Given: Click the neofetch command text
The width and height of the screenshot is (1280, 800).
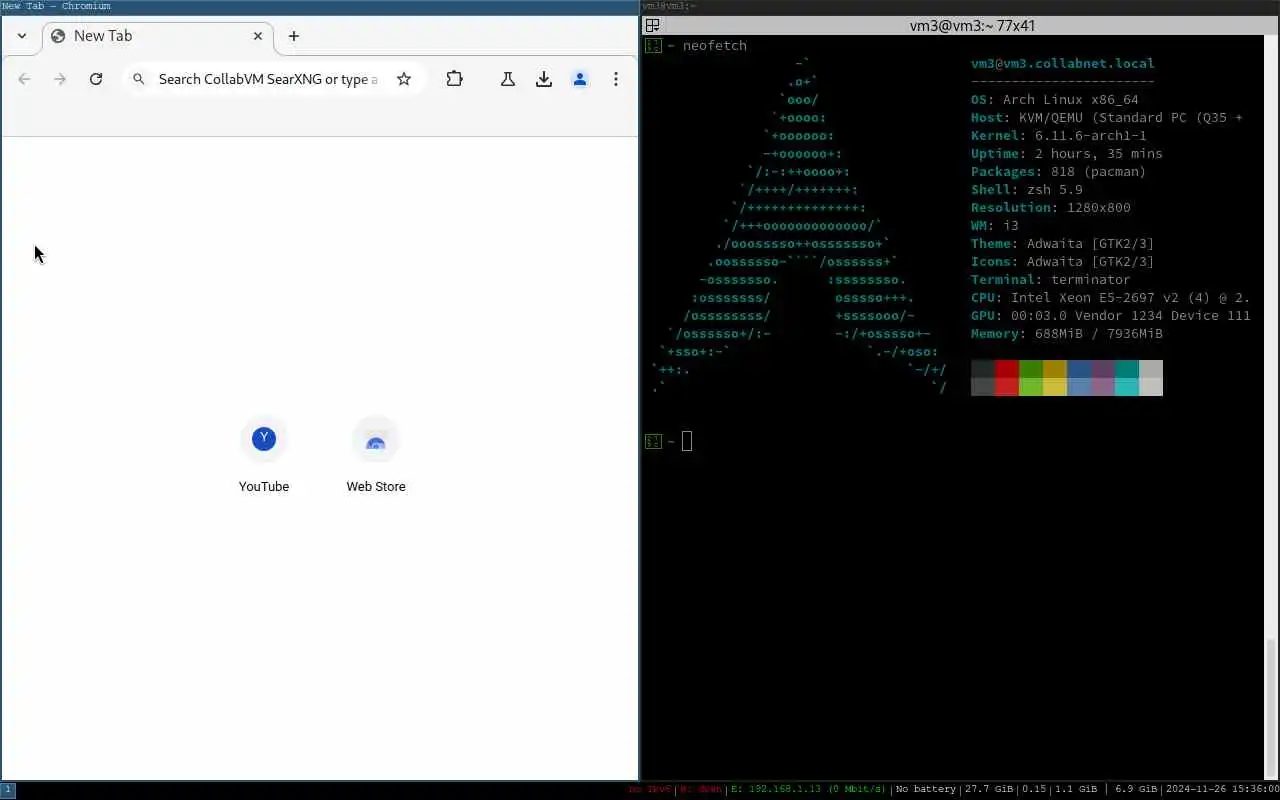Looking at the screenshot, I should pos(715,46).
